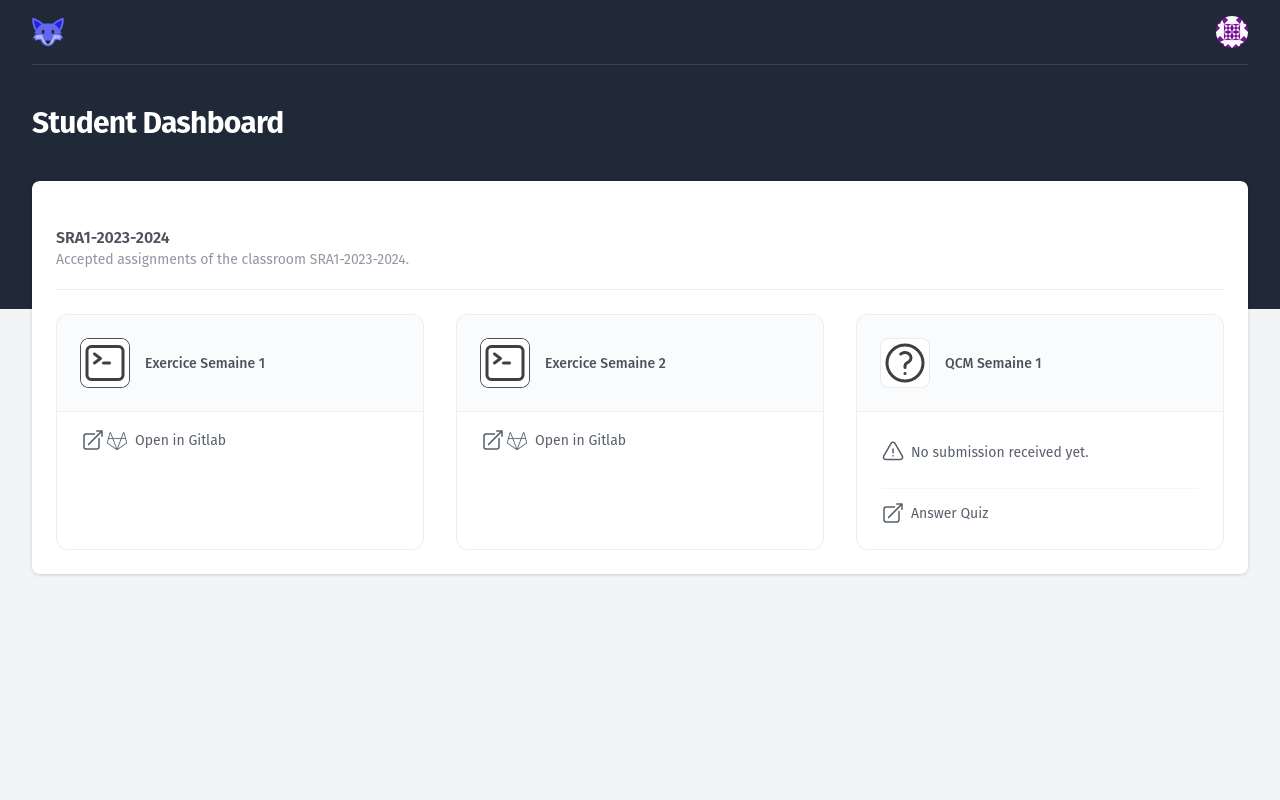Click the external link icon on Exercice Semaine 1
Image resolution: width=1280 pixels, height=800 pixels.
point(92,439)
